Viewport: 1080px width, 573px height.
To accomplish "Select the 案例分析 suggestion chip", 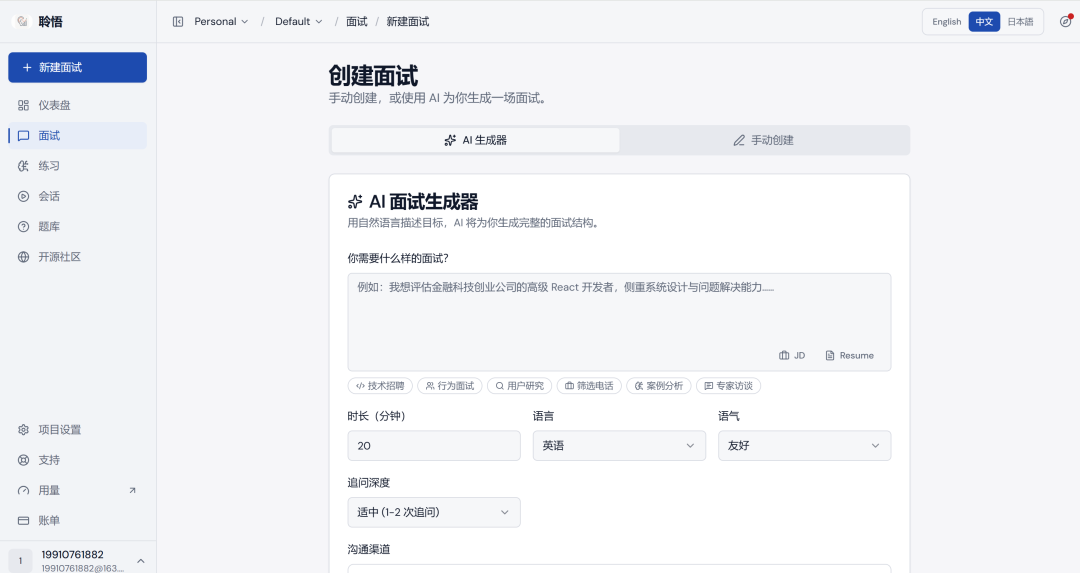I will coord(658,386).
